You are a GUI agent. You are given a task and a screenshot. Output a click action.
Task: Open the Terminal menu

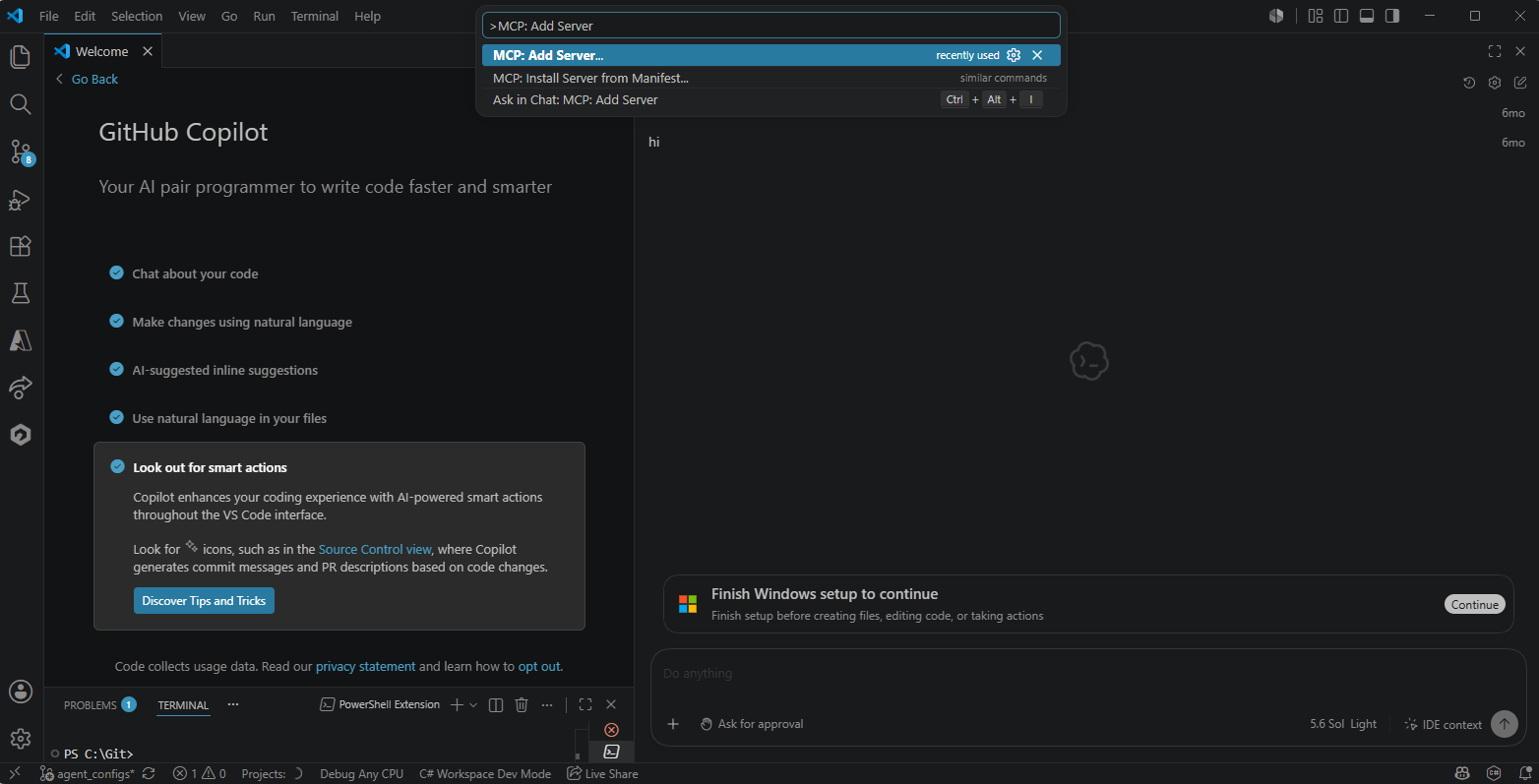pos(315,16)
